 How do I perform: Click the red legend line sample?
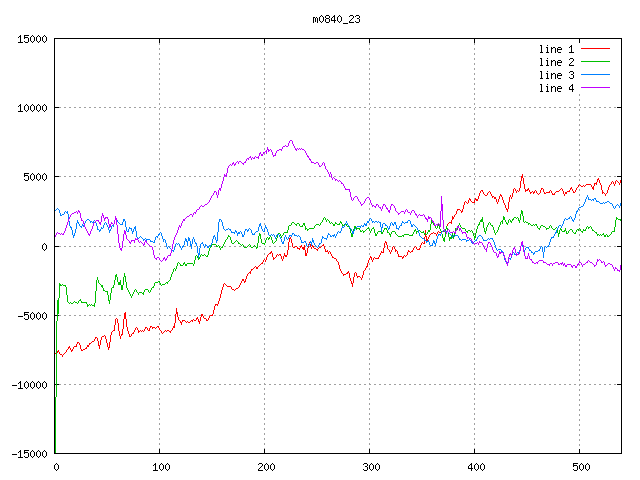(596, 49)
